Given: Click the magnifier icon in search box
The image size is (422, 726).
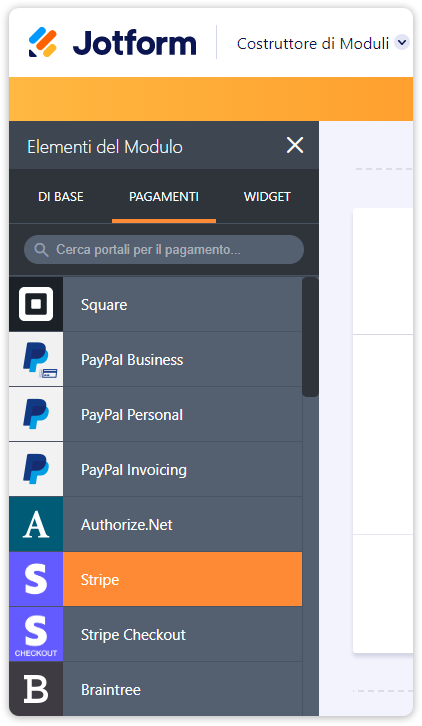Looking at the screenshot, I should [41, 250].
